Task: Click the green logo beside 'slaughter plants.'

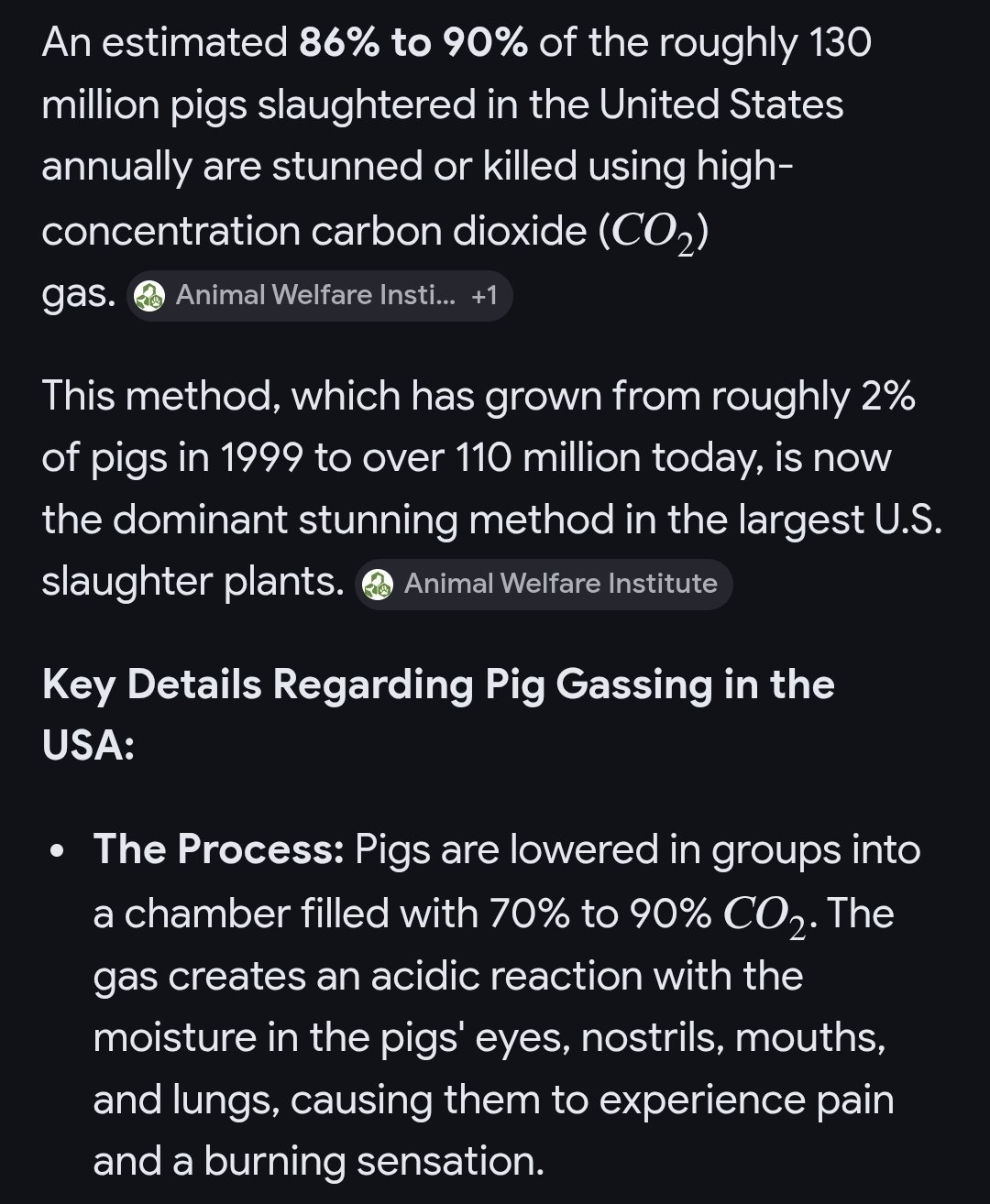Action: click(x=378, y=585)
